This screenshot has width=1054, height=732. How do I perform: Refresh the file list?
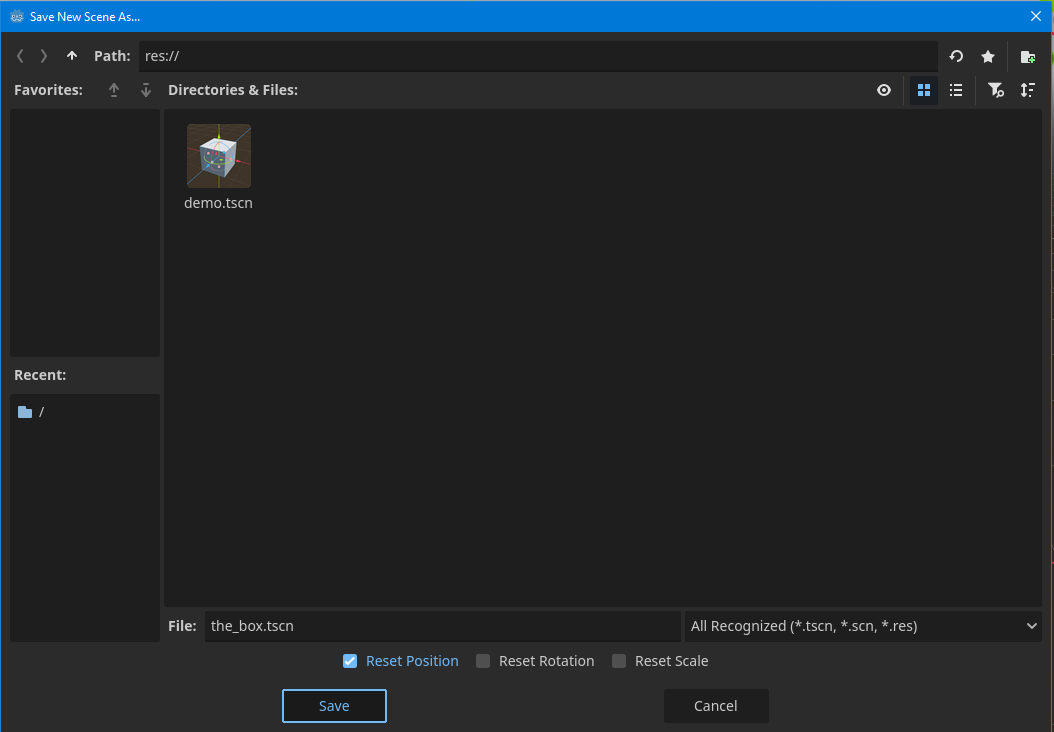click(956, 57)
